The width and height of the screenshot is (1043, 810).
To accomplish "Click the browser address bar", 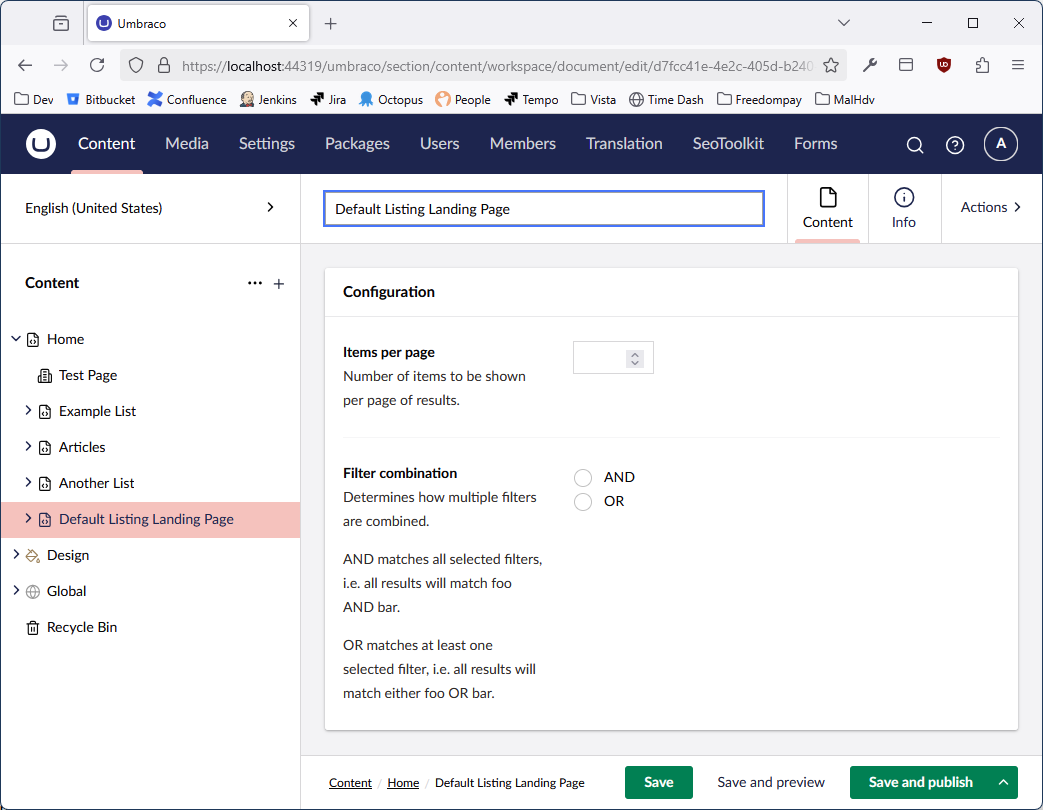I will pos(498,66).
